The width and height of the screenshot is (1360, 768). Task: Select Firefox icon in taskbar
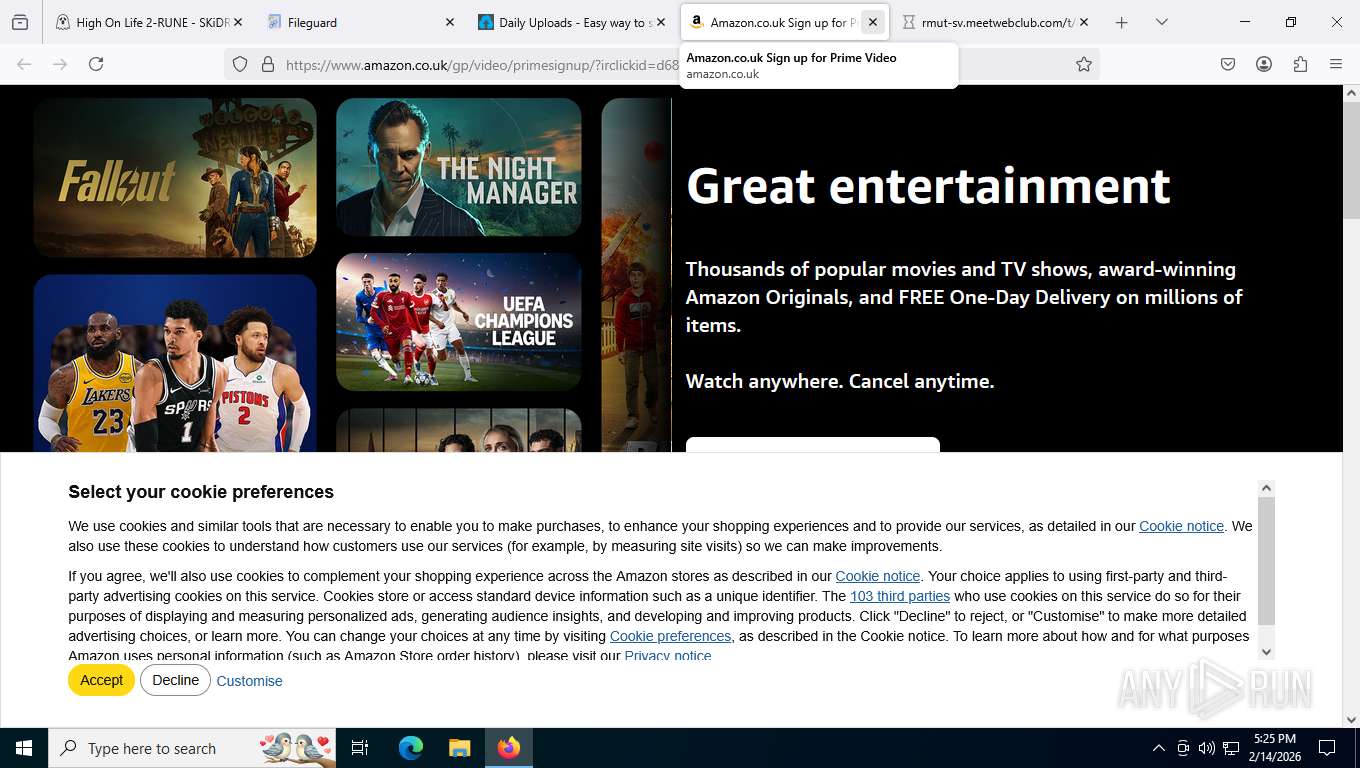(x=509, y=748)
